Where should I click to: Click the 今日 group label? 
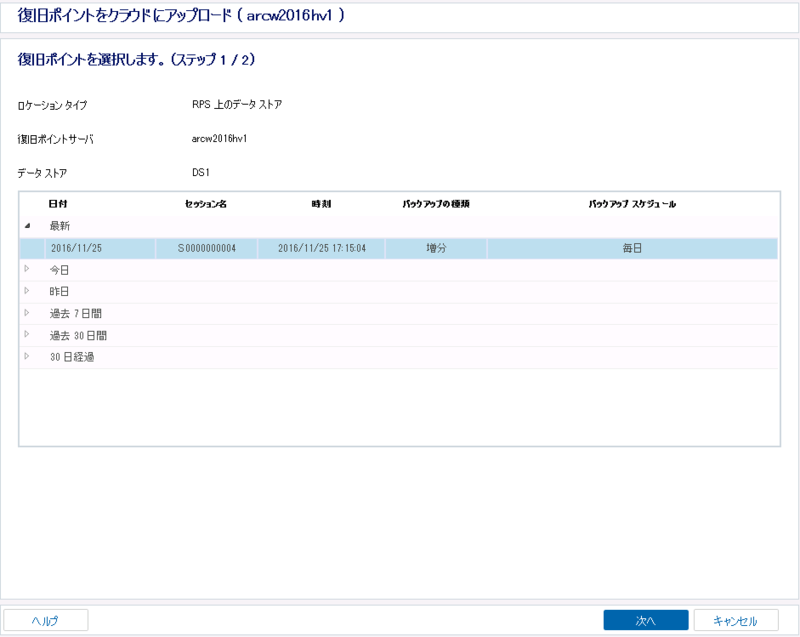click(x=59, y=270)
